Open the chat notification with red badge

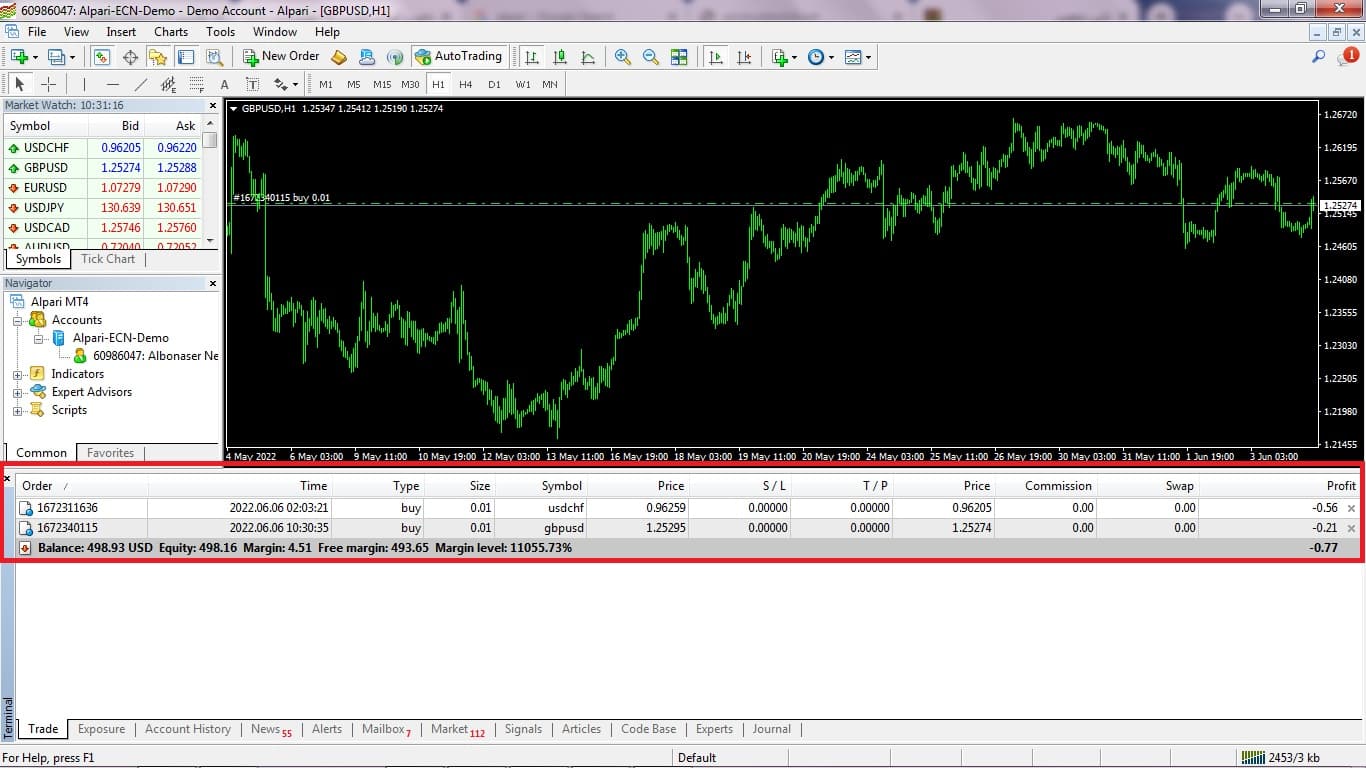click(1347, 57)
